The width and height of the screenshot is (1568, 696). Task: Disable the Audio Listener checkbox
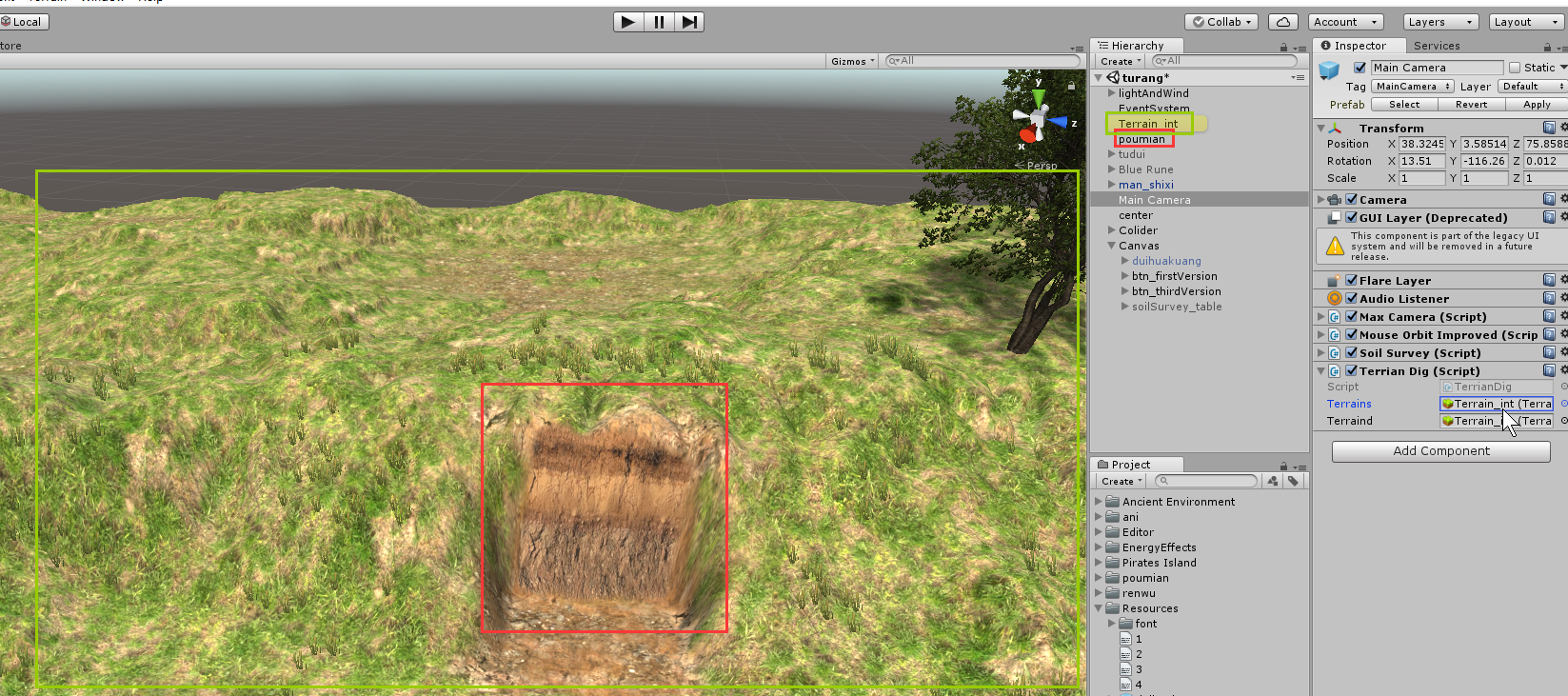click(1351, 298)
